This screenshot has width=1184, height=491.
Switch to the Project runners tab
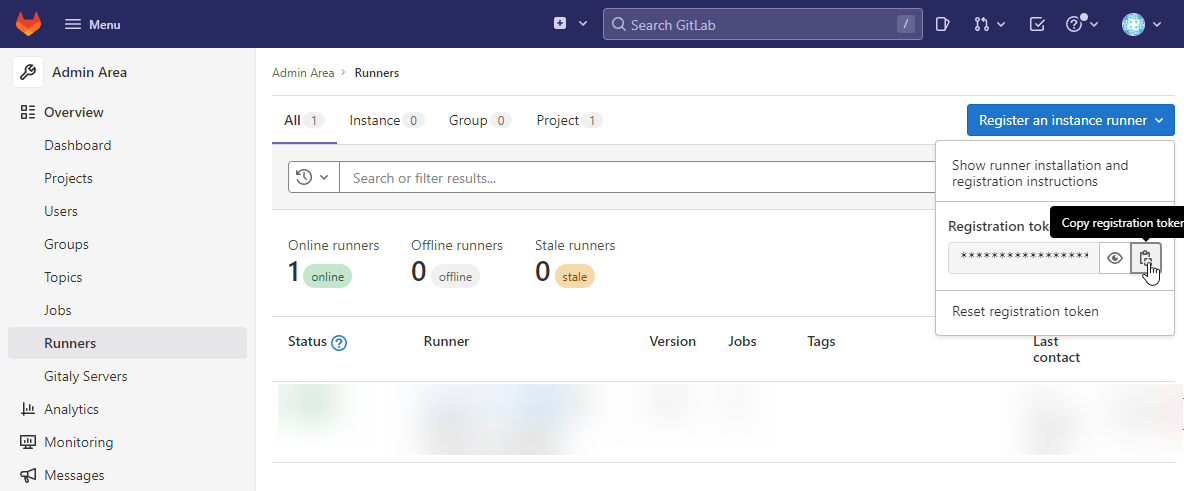[x=569, y=120]
